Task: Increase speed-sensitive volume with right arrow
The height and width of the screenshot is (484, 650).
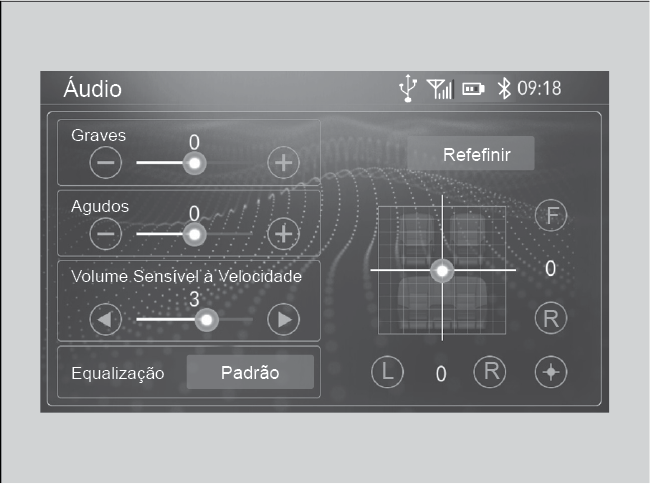Action: pyautogui.click(x=284, y=319)
